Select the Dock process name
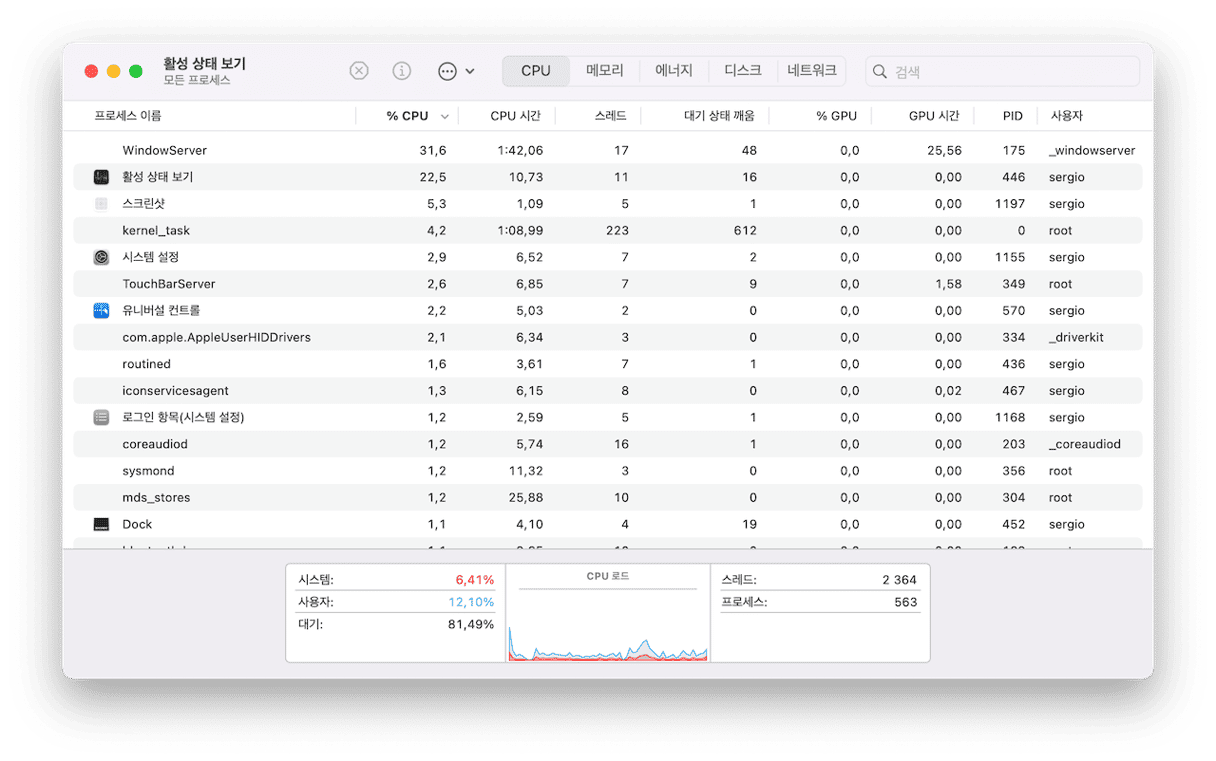1216x761 pixels. click(x=137, y=524)
